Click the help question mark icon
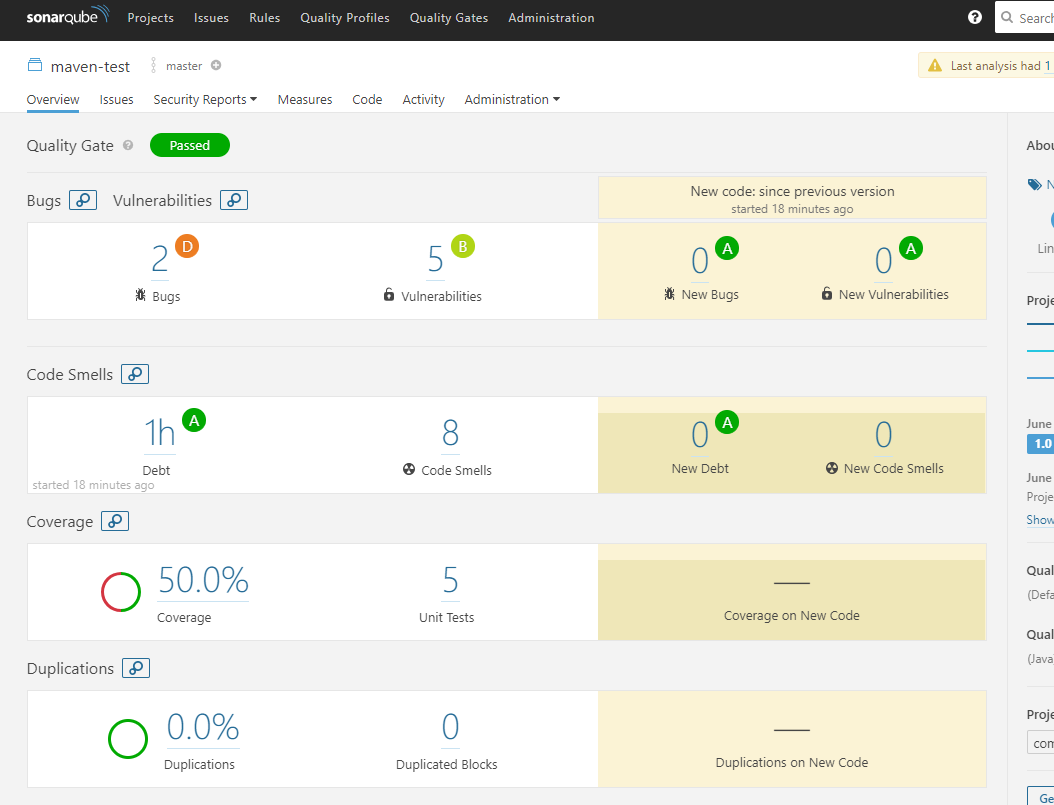This screenshot has height=805, width=1054. pos(974,17)
